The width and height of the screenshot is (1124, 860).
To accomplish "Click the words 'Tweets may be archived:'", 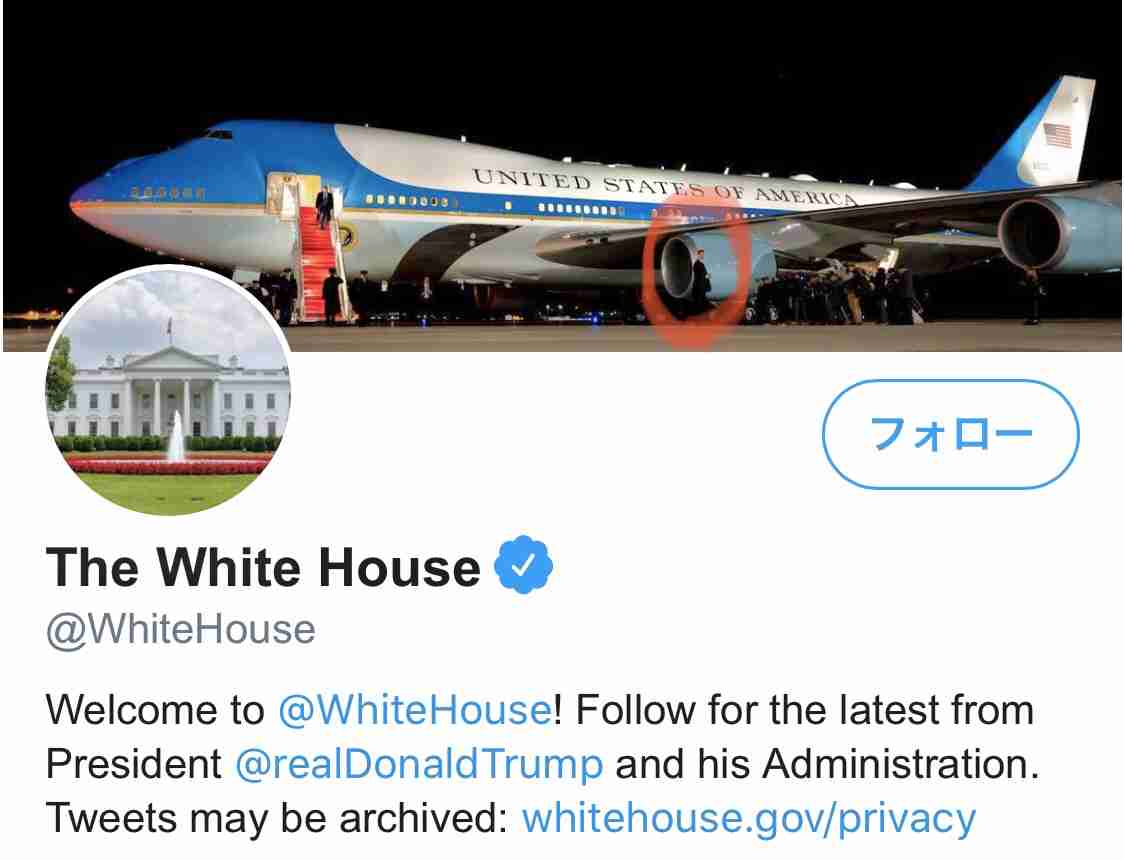I will [x=277, y=818].
